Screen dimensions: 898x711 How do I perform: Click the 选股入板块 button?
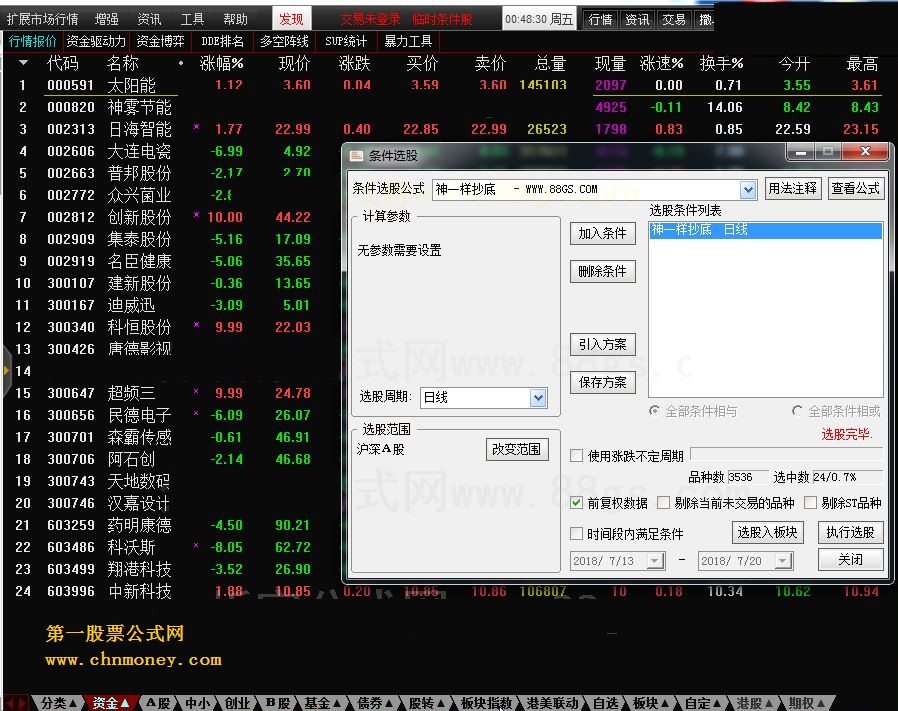pos(767,532)
